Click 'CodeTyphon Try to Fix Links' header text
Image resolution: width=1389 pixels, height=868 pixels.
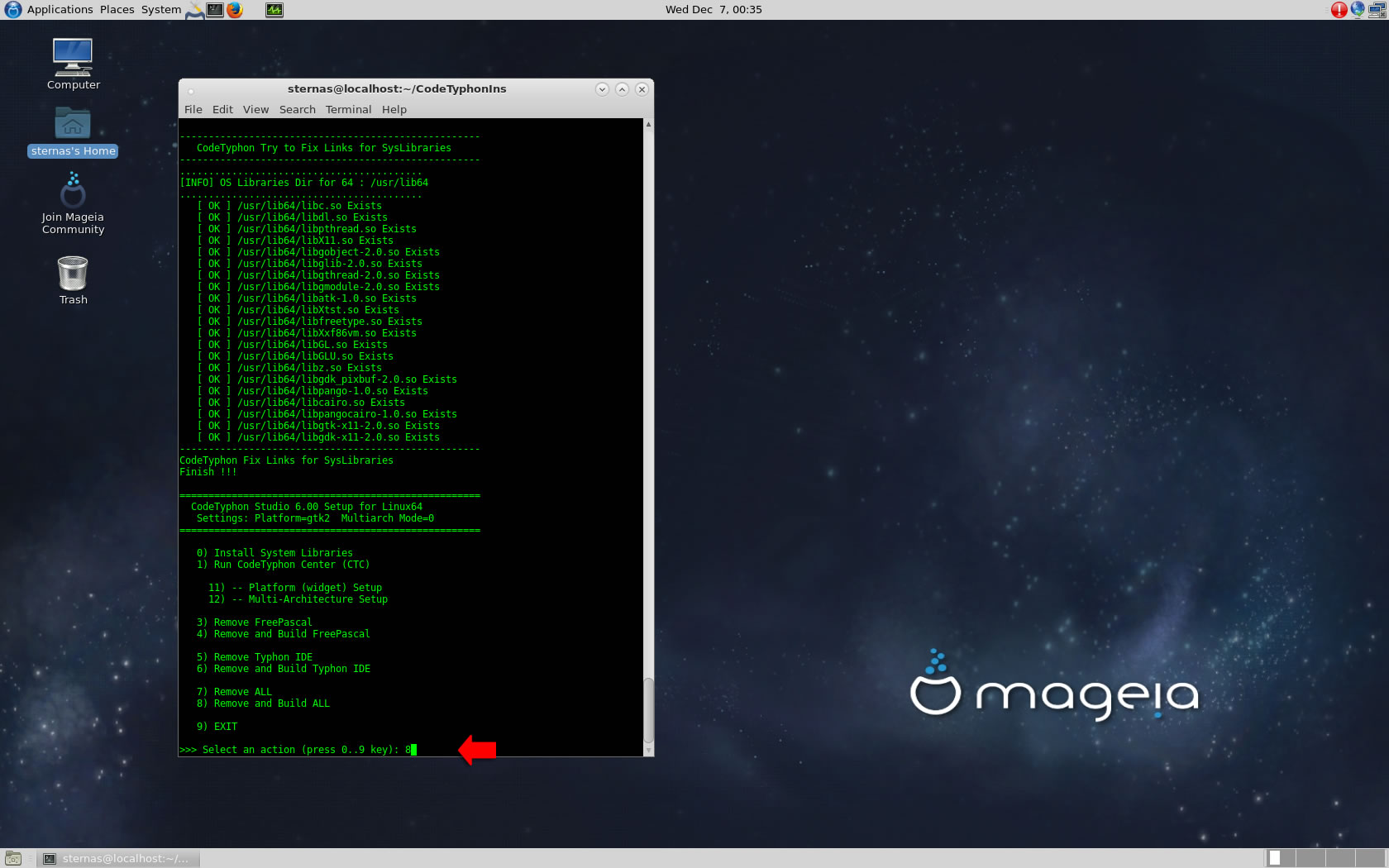point(324,148)
